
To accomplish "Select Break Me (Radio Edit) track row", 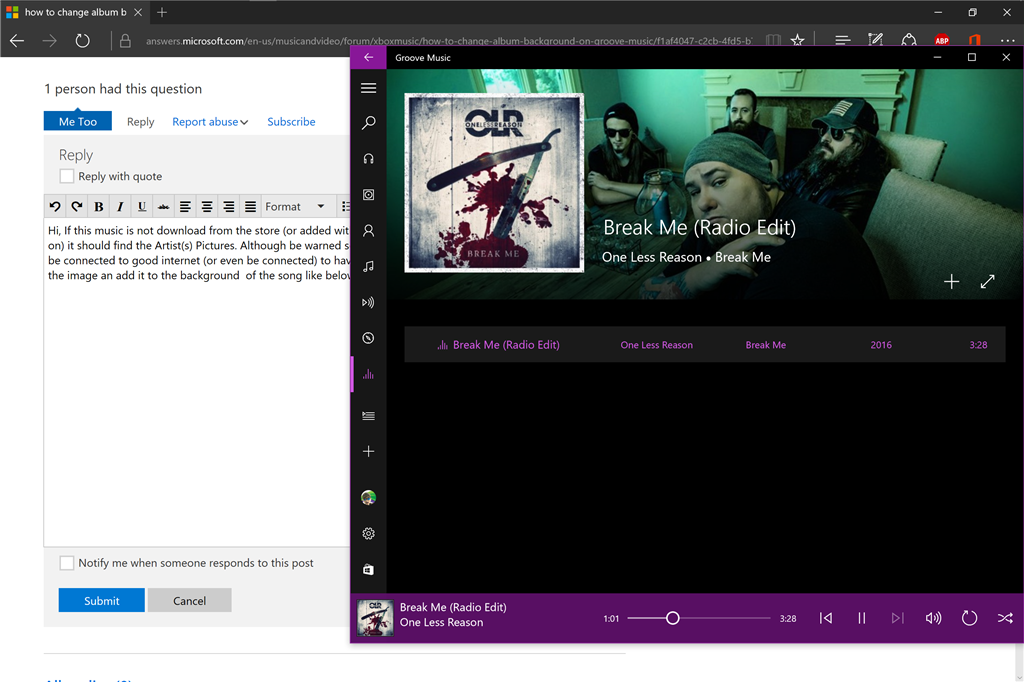I will [x=705, y=344].
